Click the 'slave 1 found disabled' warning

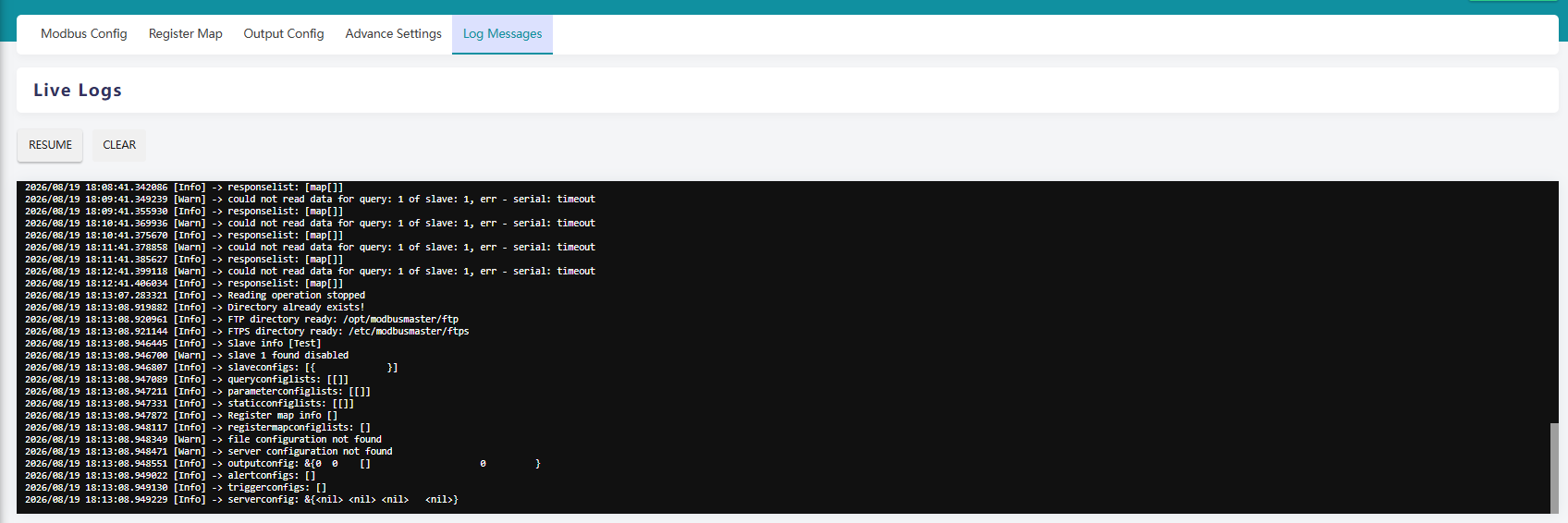pyautogui.click(x=187, y=356)
